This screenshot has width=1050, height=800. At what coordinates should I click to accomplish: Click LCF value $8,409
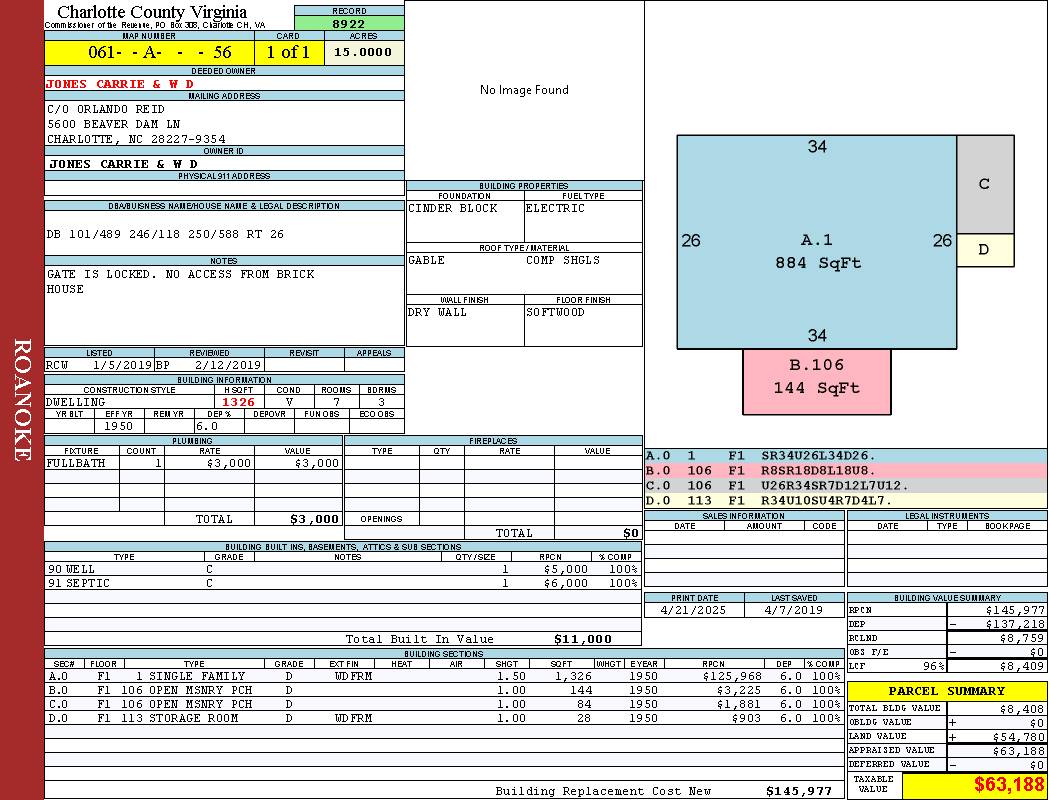click(1022, 667)
